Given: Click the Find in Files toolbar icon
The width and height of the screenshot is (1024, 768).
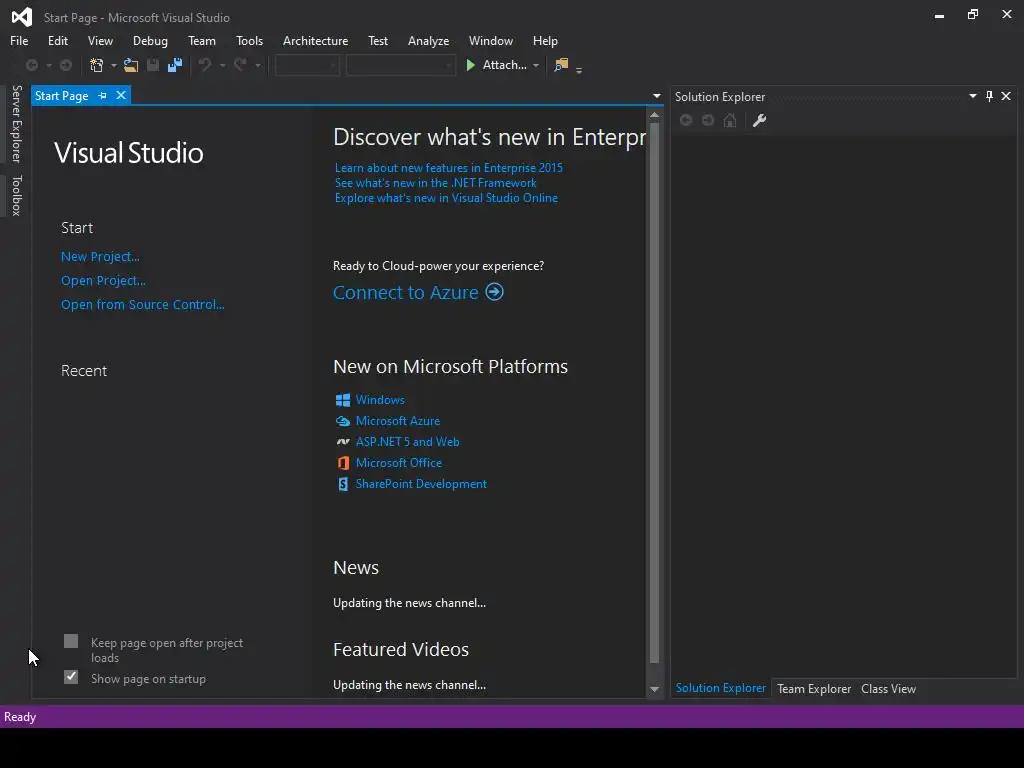Looking at the screenshot, I should [x=561, y=65].
